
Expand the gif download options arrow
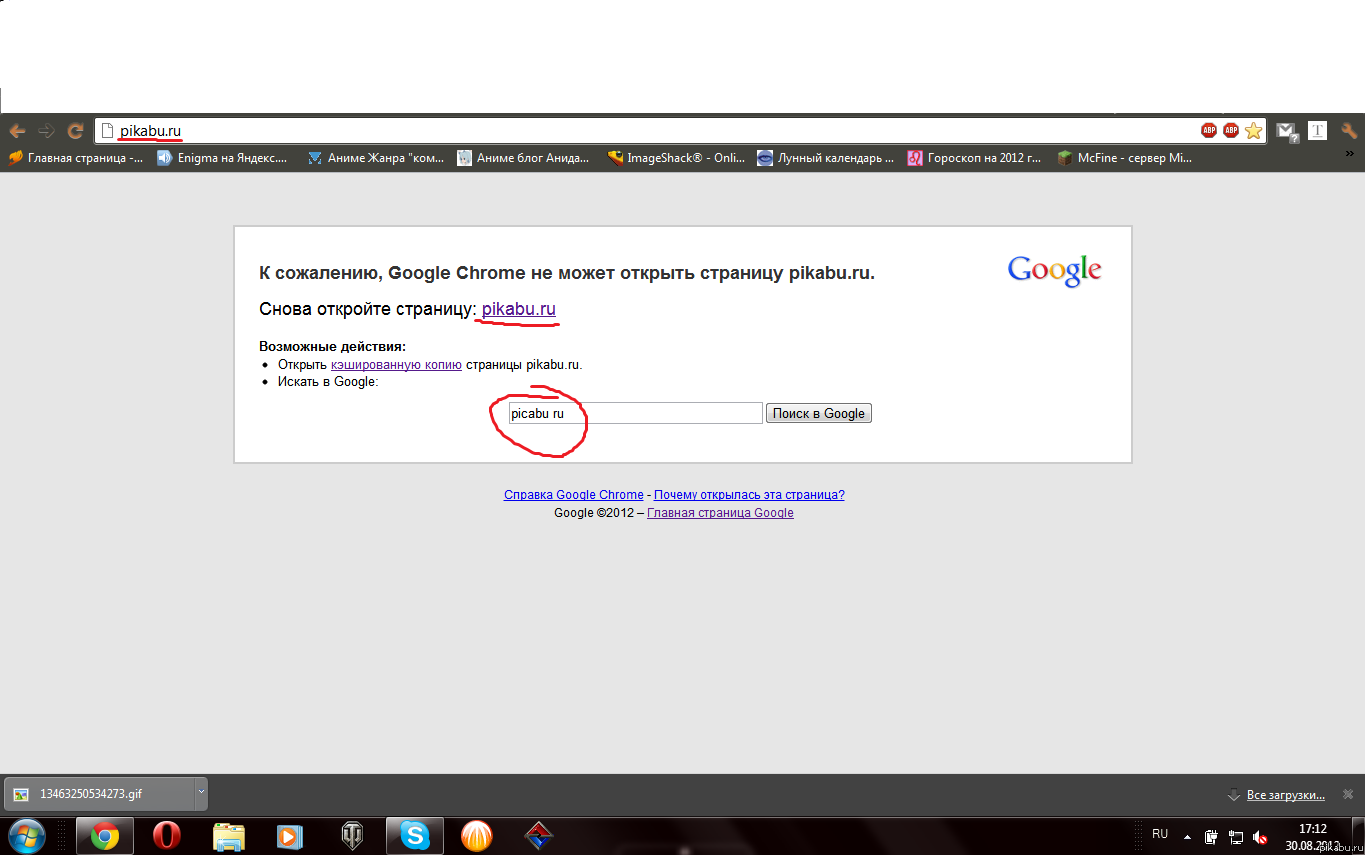tap(201, 794)
